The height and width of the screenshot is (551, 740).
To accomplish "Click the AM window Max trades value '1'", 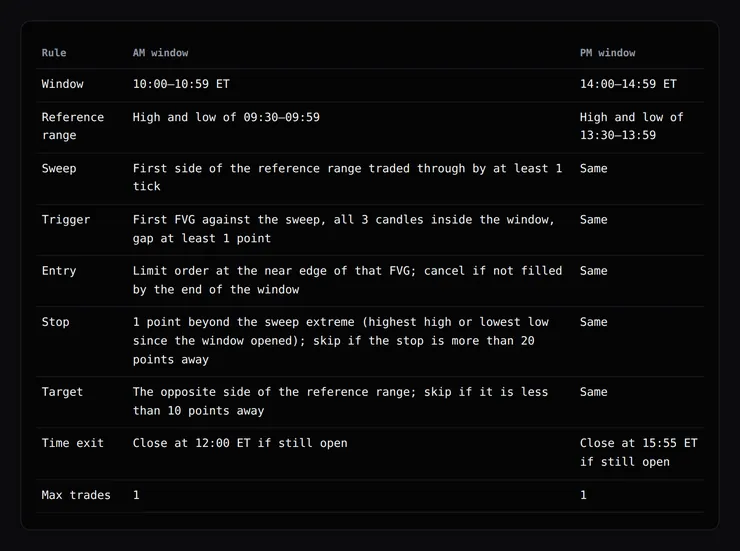I will 136,495.
